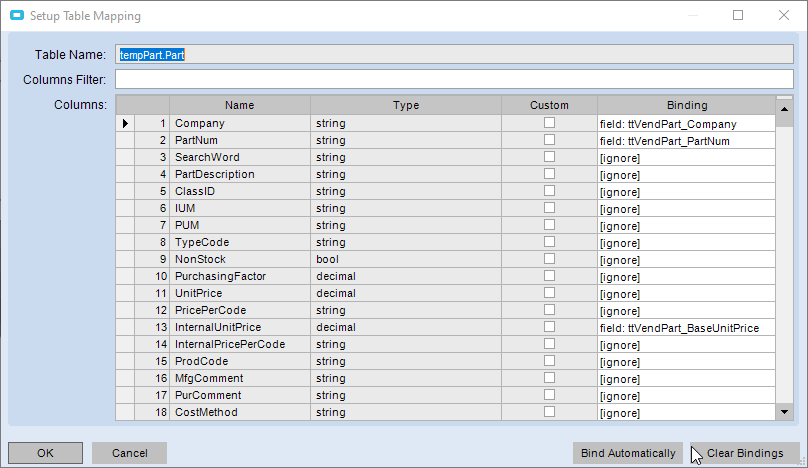Click the Setup Table Mapping window icon
The height and width of the screenshot is (468, 808).
point(17,15)
